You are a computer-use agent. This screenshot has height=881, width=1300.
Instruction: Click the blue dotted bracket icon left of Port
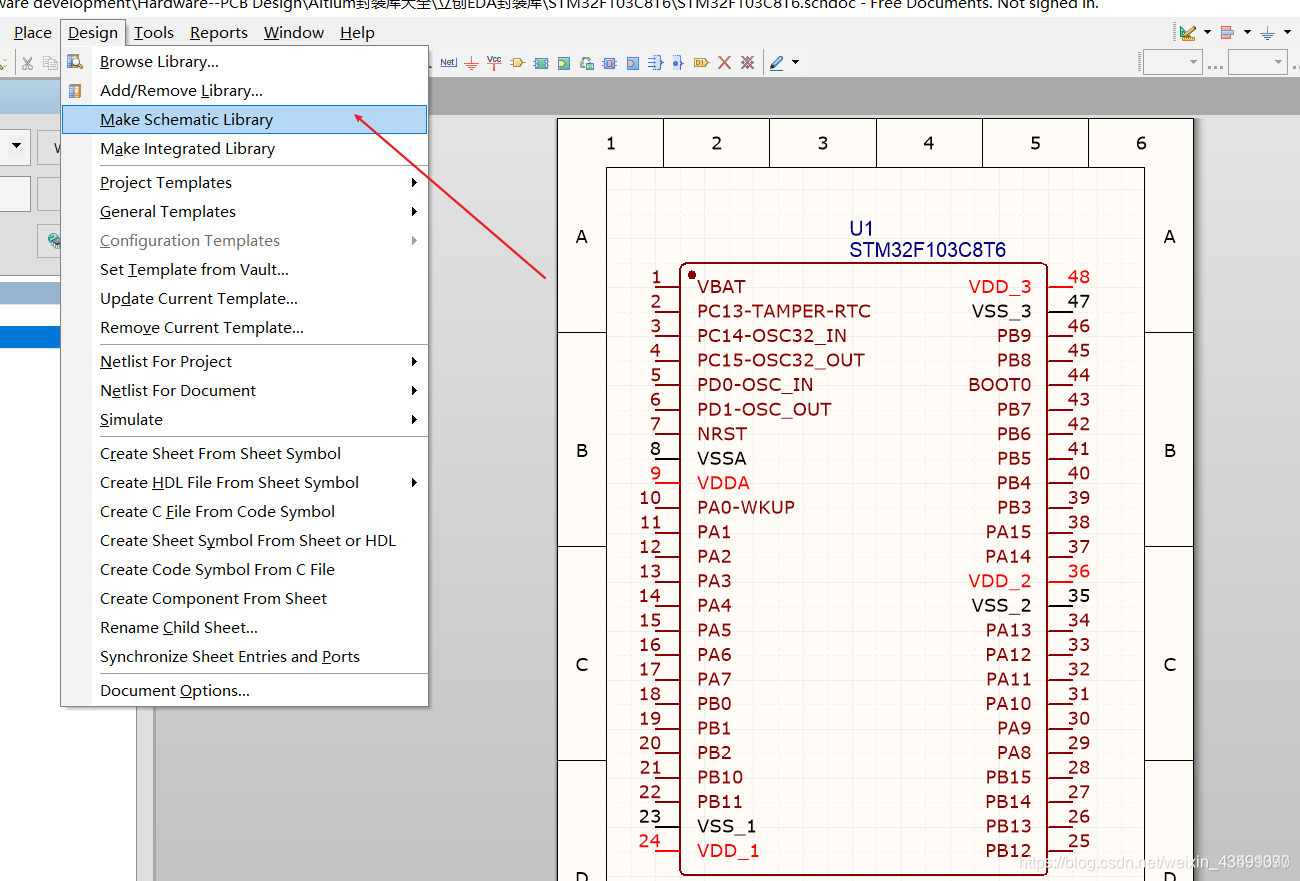click(678, 62)
